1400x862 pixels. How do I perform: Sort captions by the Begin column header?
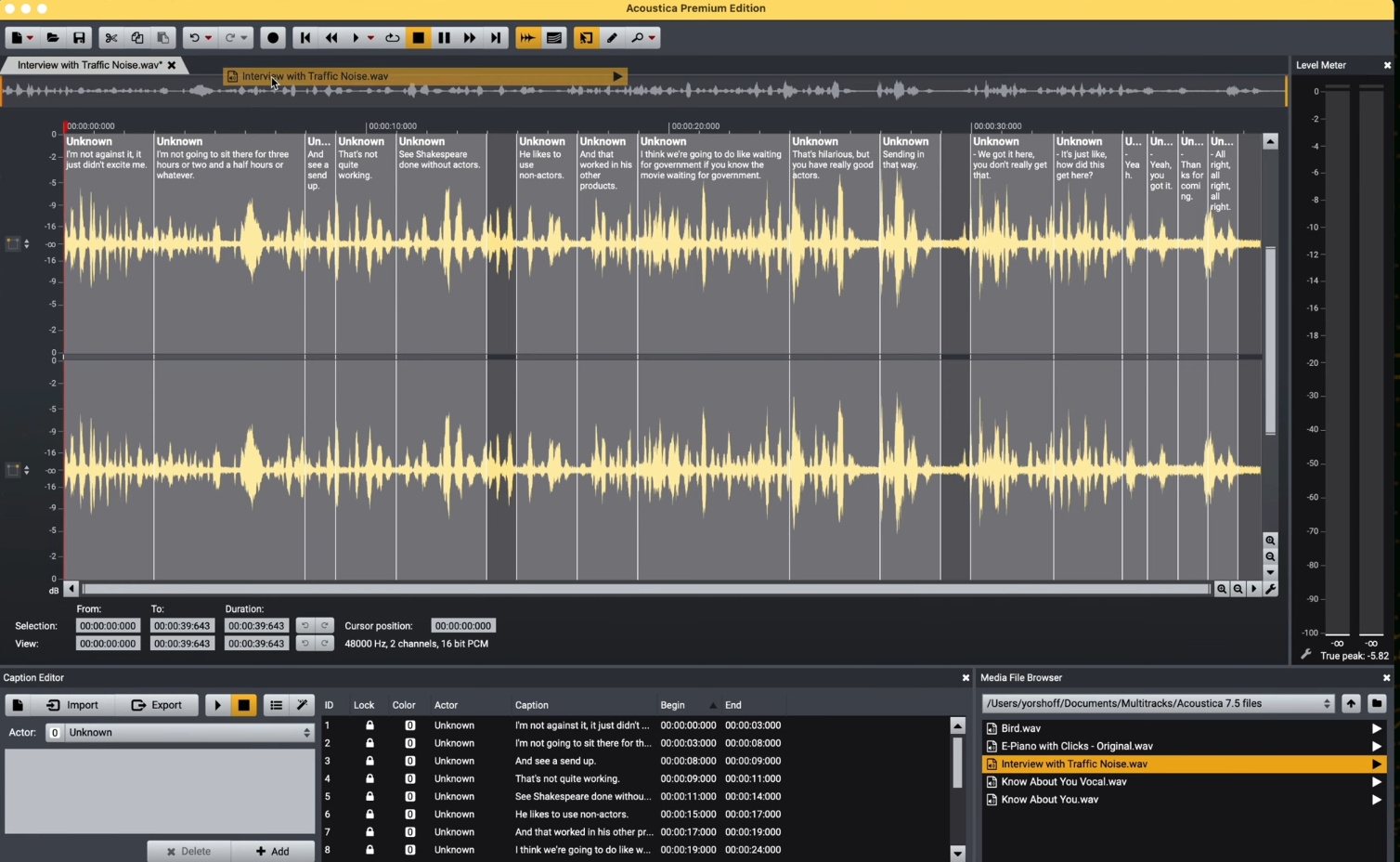click(x=673, y=705)
